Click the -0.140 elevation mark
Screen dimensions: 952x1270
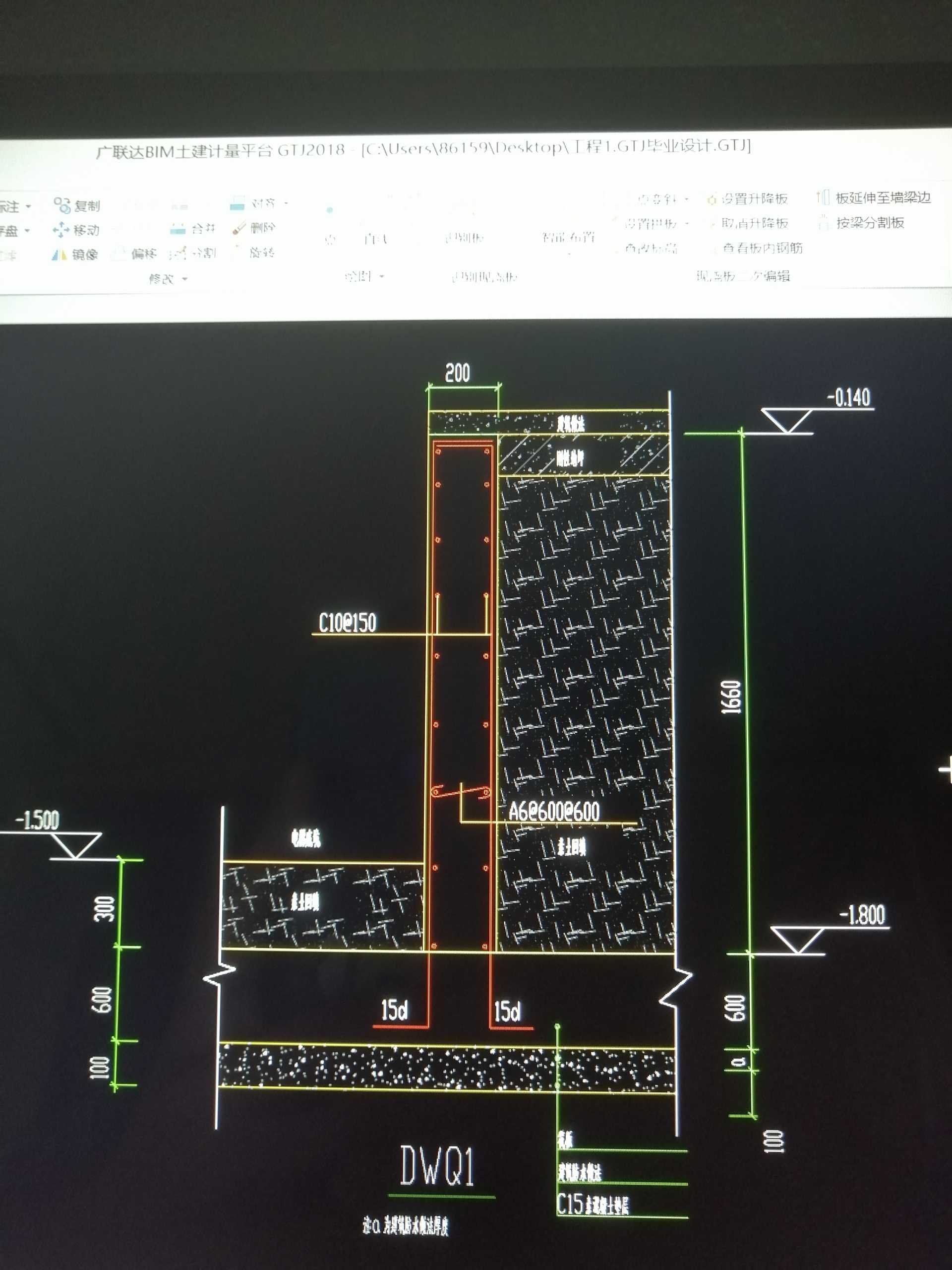(849, 397)
